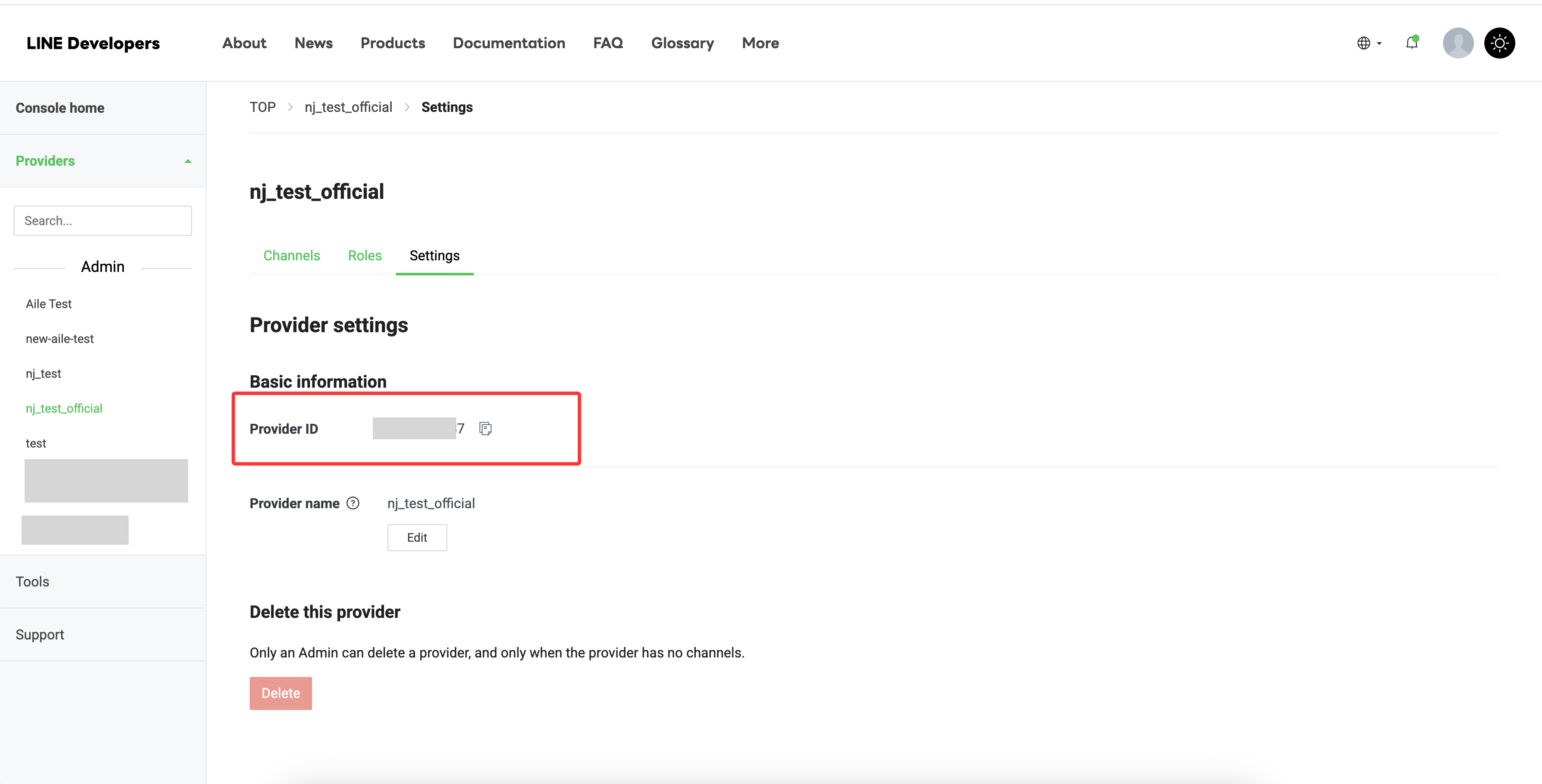This screenshot has height=784, width=1542.
Task: Show the Provider name help tooltip
Action: 353,503
